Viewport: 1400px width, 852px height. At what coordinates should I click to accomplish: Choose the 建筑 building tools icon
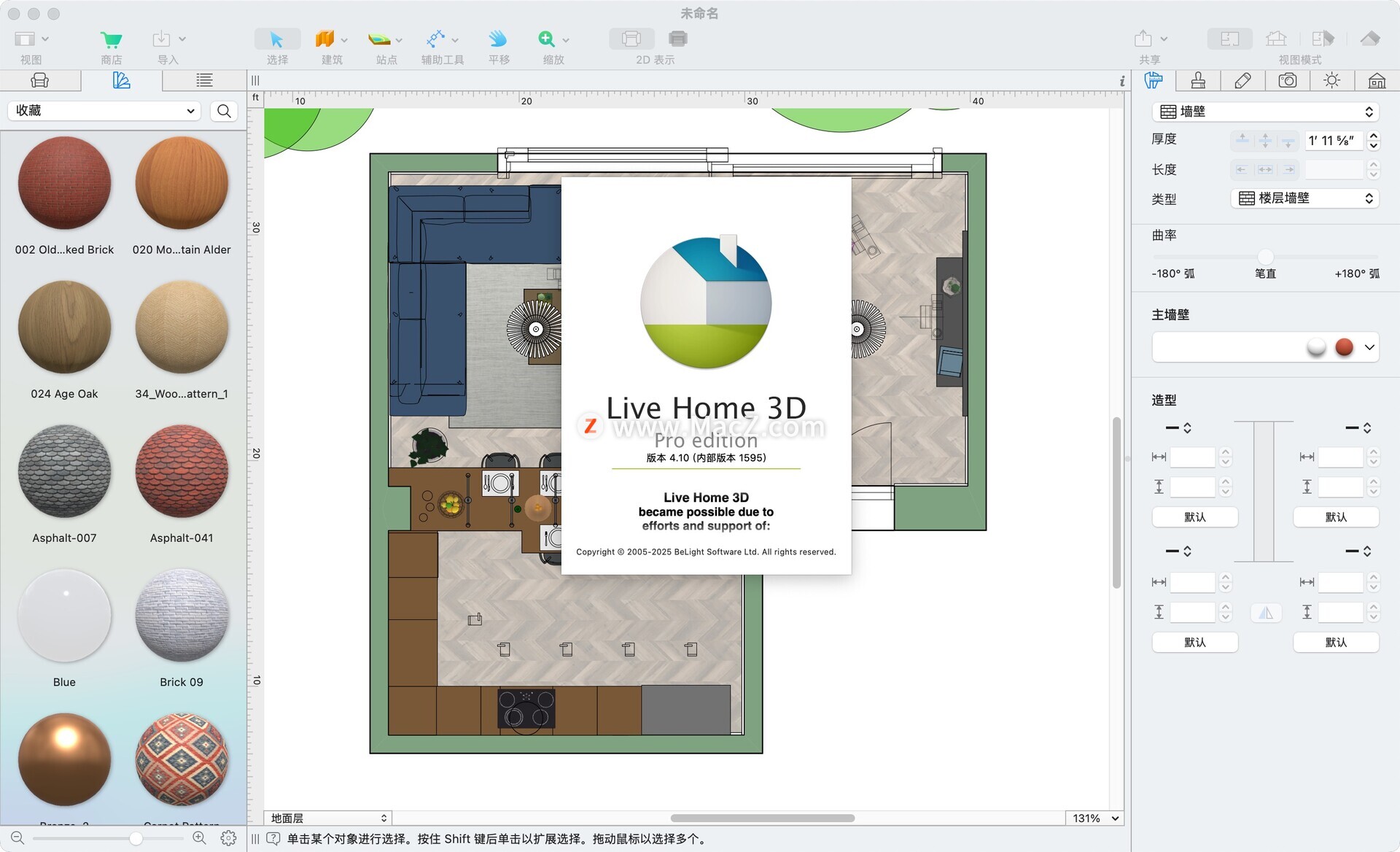pyautogui.click(x=324, y=39)
